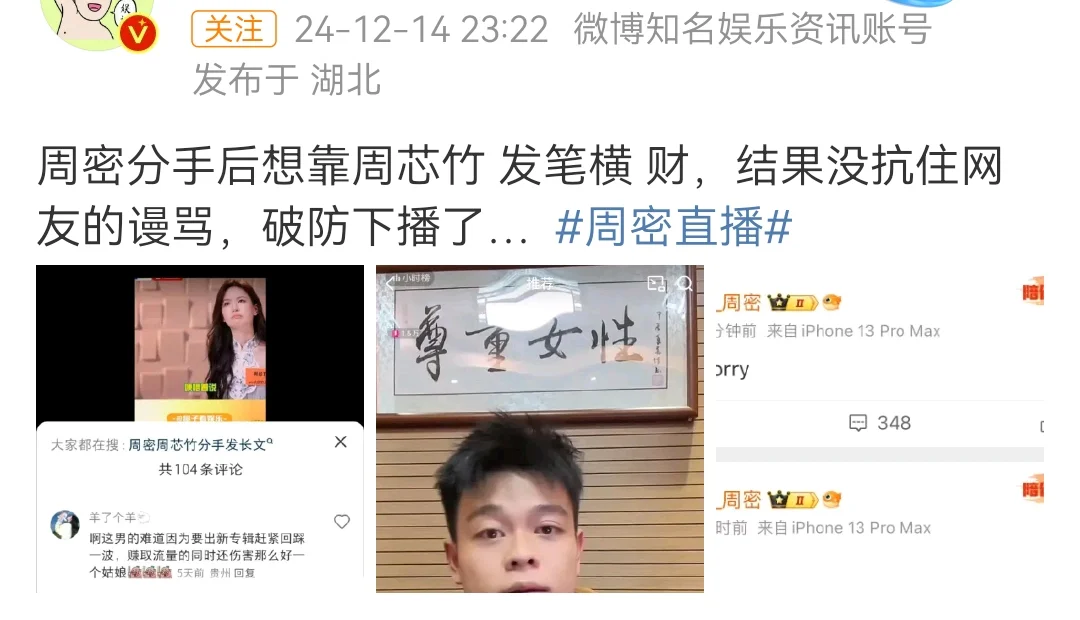1080x620 pixels.
Task: Click the verified V badge on avatar
Action: [138, 32]
